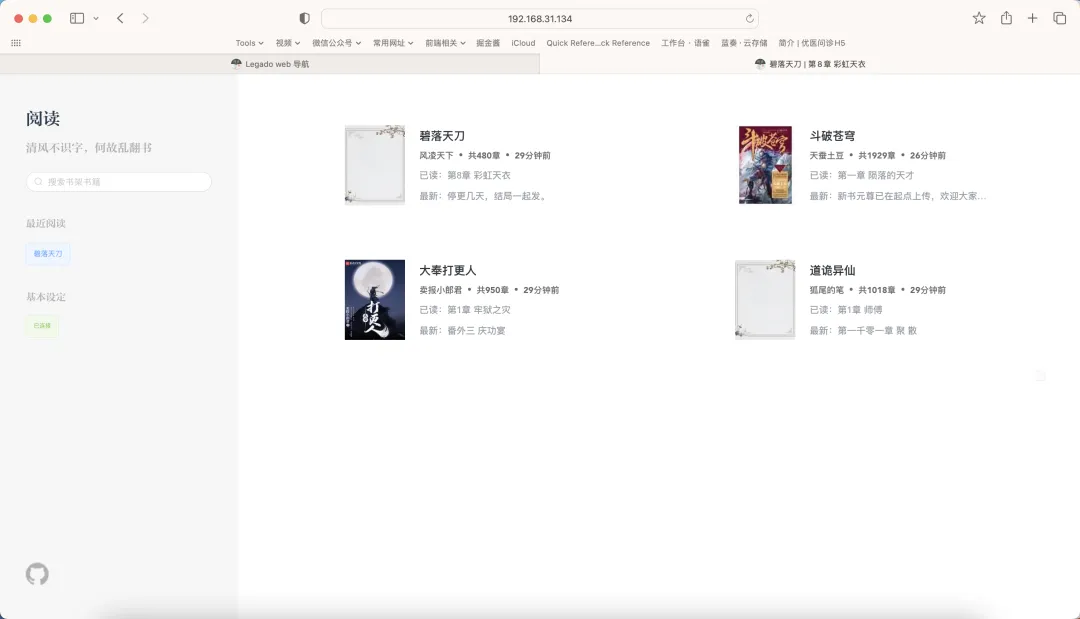Open the GitHub icon link
Viewport: 1080px width, 619px height.
(37, 574)
